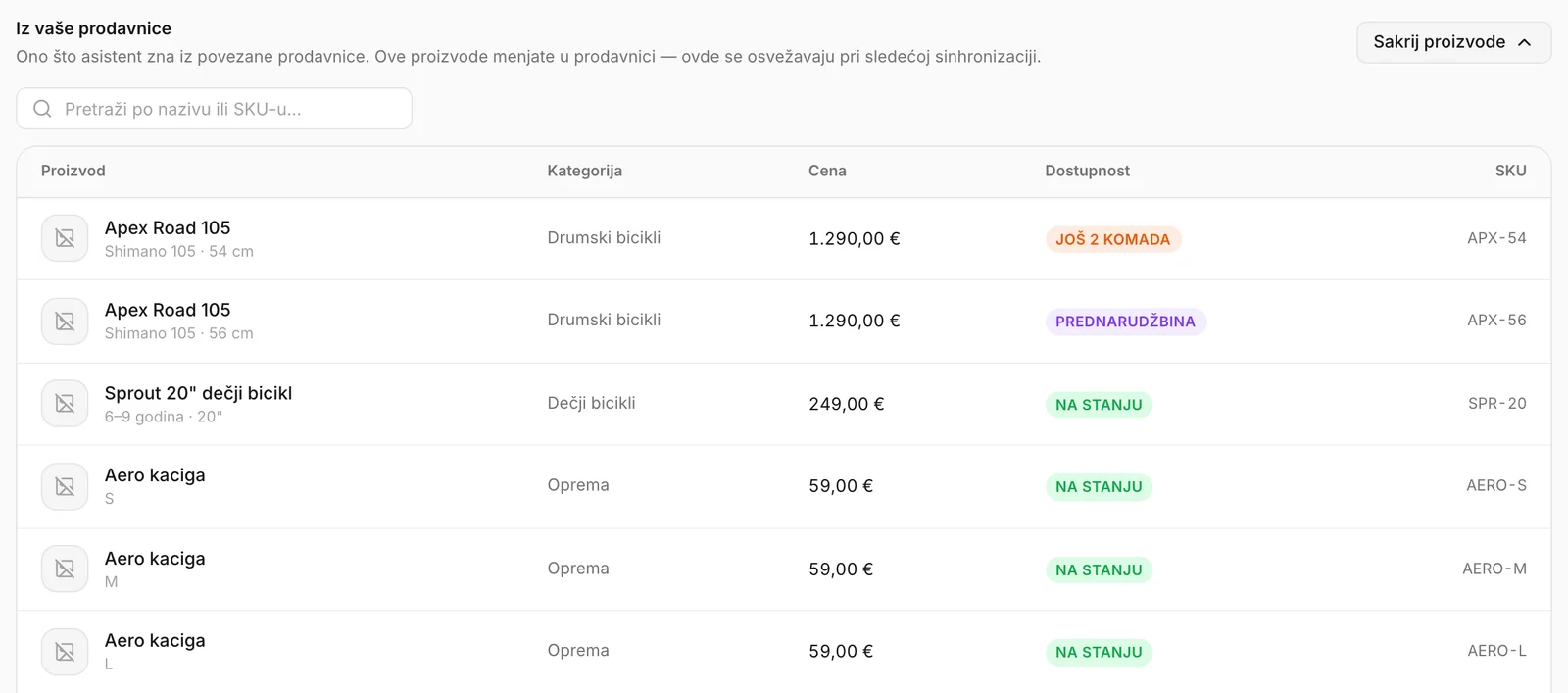Click subtitle 6–9 godina · 20"
This screenshot has height=693, width=1568.
click(x=164, y=417)
